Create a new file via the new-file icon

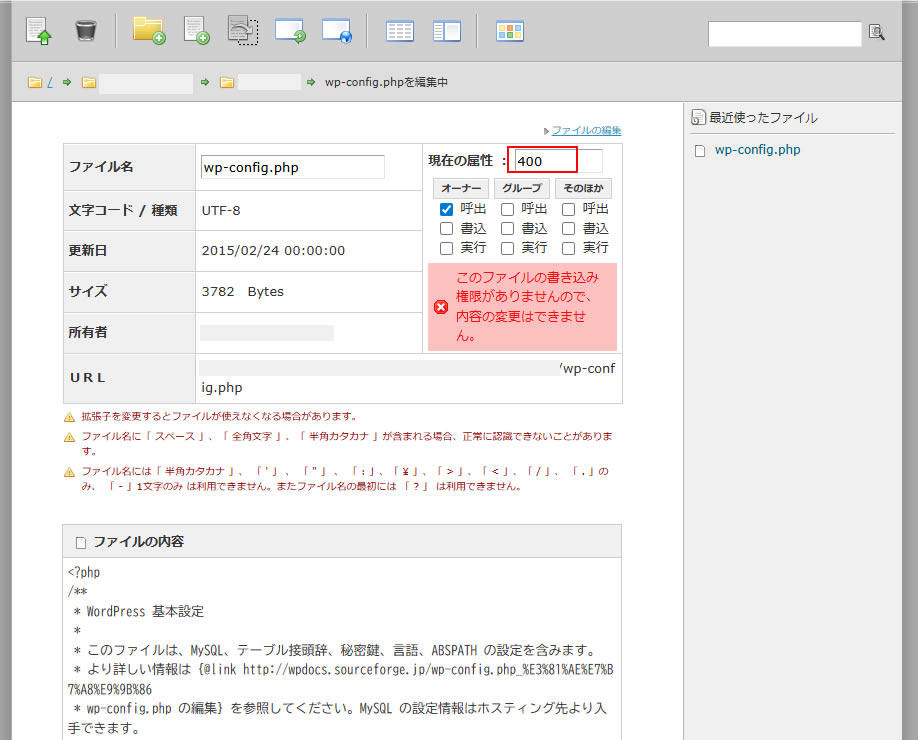(196, 30)
